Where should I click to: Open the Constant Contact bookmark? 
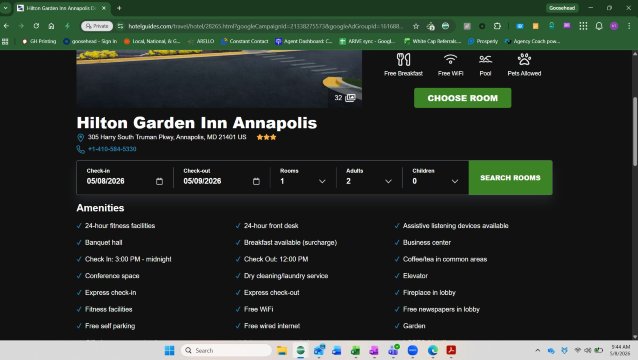[245, 41]
